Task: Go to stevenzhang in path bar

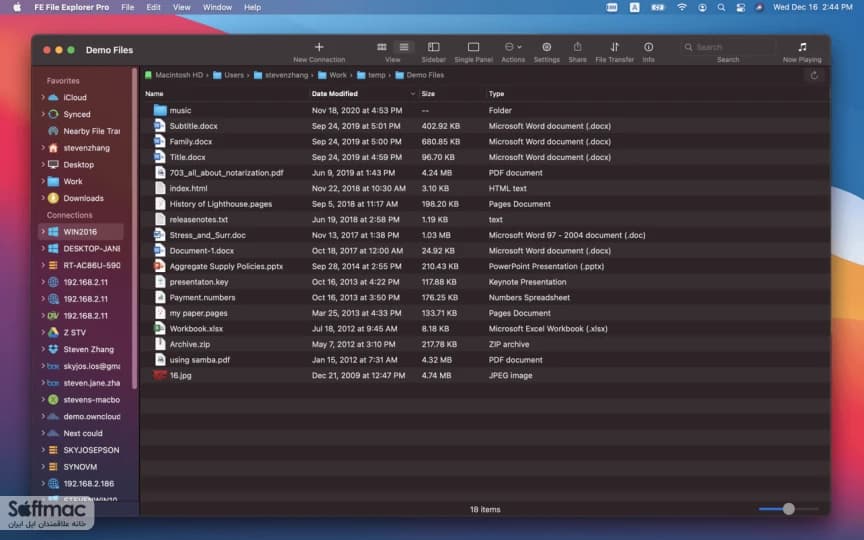Action: (281, 75)
